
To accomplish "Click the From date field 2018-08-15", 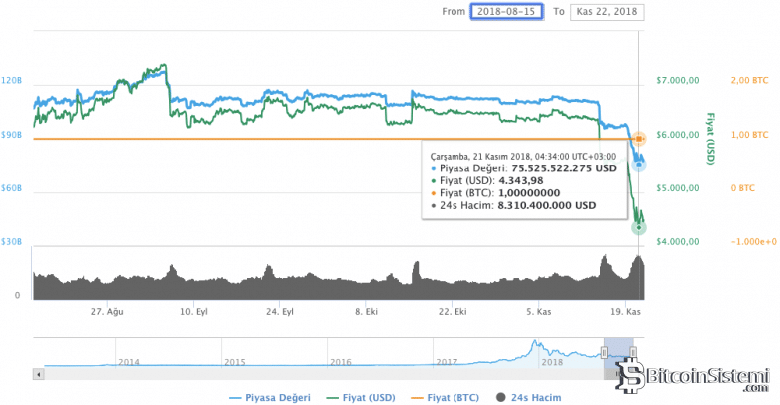I will tap(507, 12).
